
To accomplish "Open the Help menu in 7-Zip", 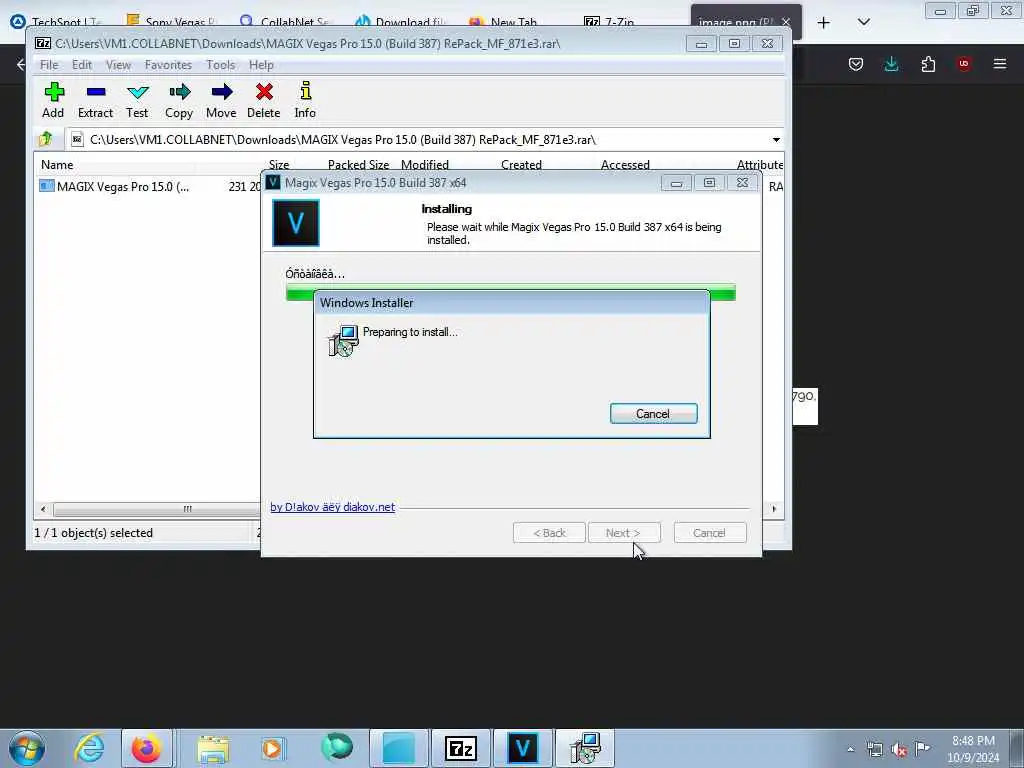I will [261, 65].
